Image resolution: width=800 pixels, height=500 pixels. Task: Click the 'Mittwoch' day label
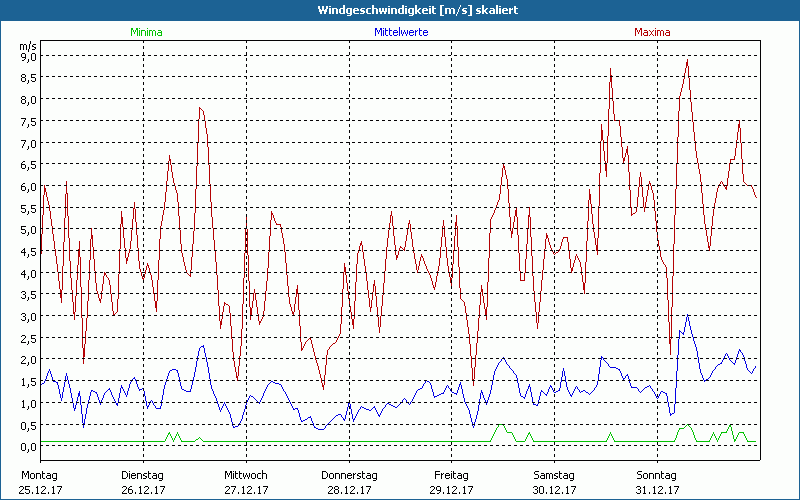(x=245, y=475)
